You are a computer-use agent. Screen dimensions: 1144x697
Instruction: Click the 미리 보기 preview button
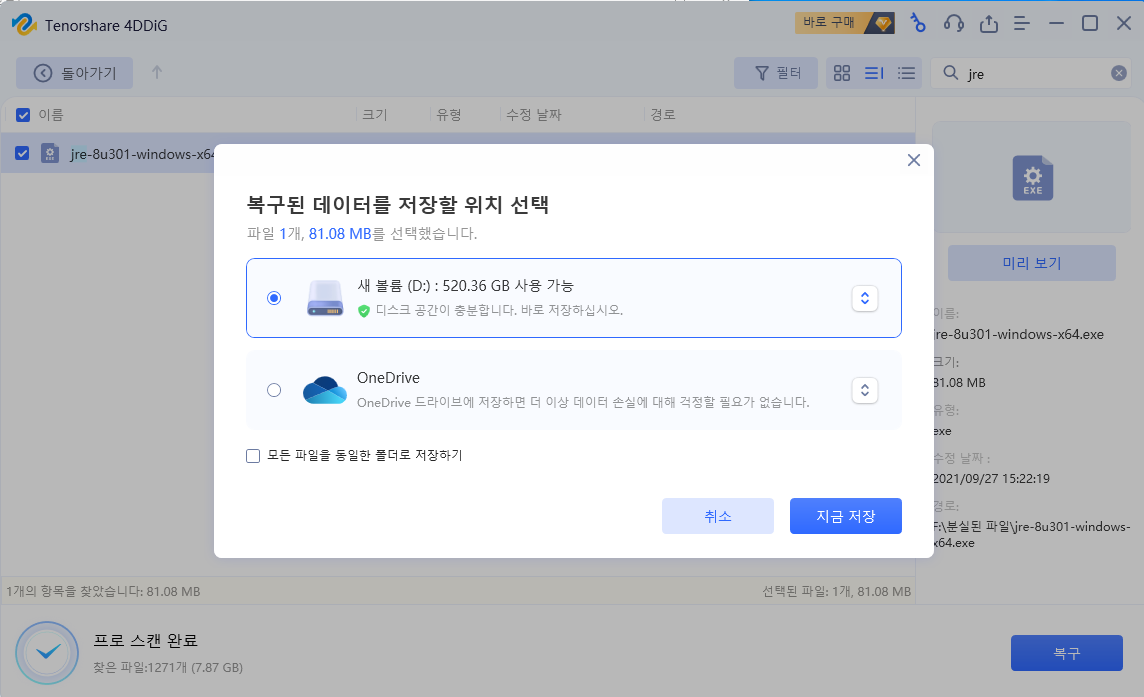(1032, 263)
